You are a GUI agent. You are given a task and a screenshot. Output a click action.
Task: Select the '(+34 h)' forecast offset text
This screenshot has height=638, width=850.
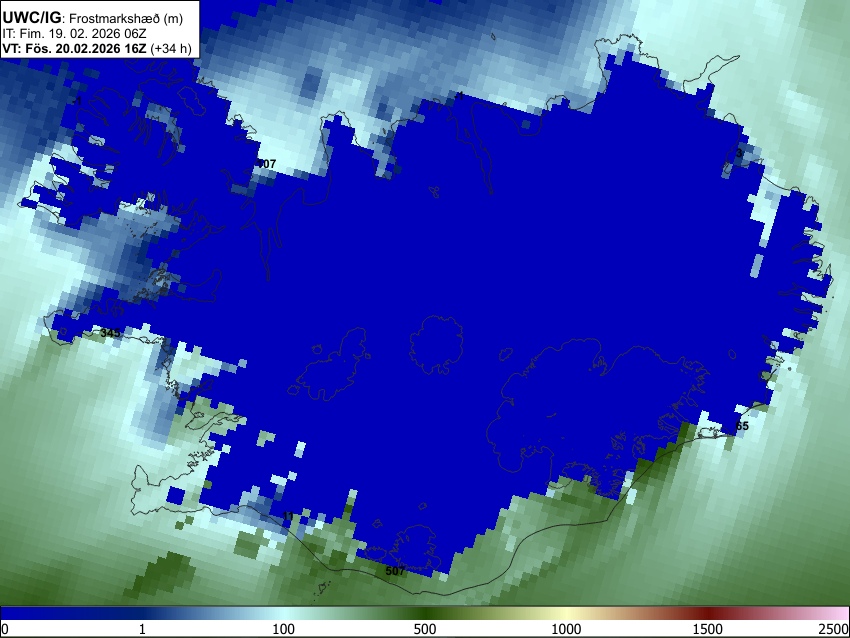click(170, 49)
